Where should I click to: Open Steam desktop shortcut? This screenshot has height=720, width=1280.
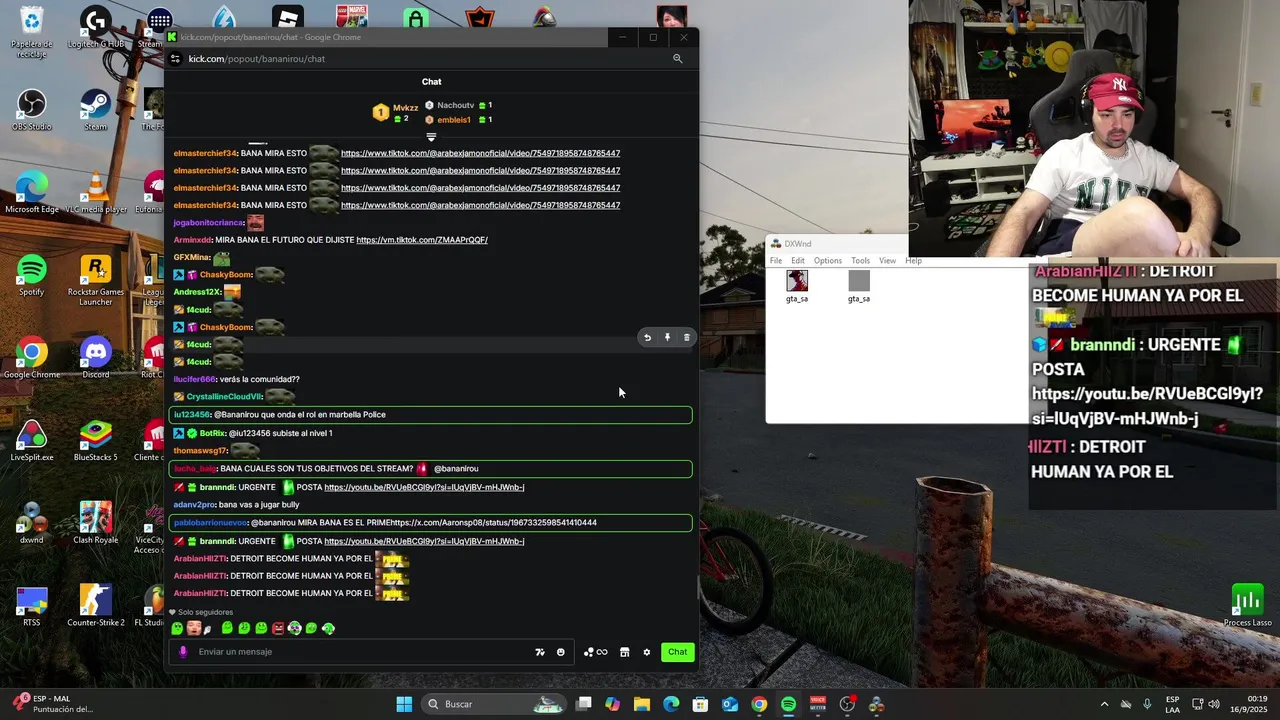pos(96,110)
